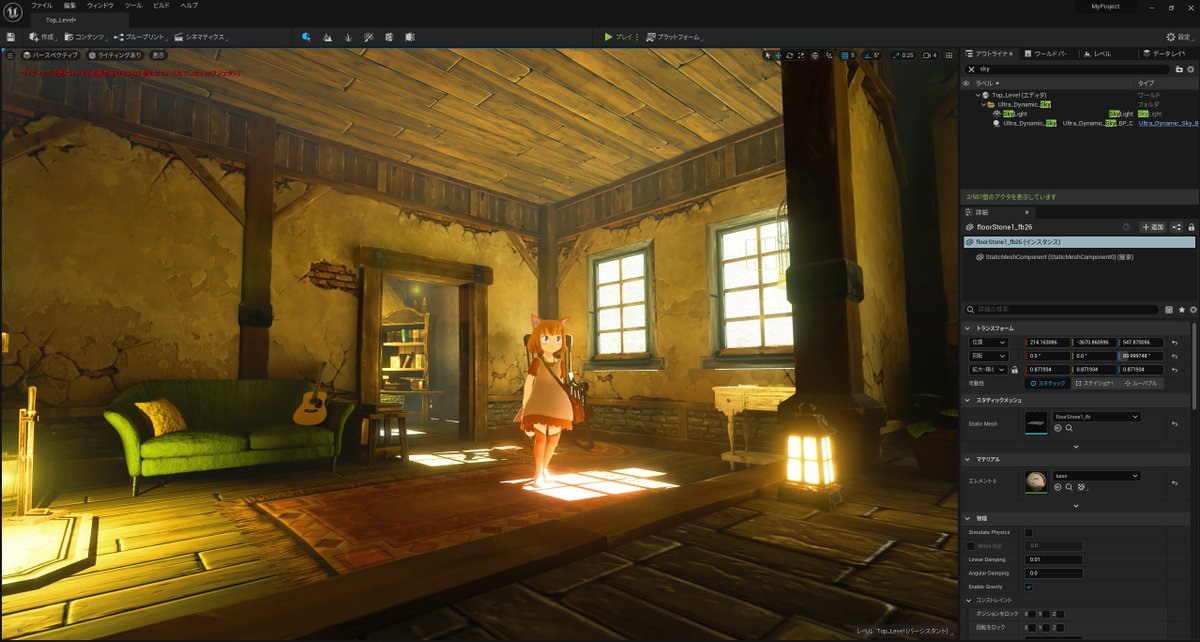
Task: Open the ブループリント toolbar button
Action: 142,37
